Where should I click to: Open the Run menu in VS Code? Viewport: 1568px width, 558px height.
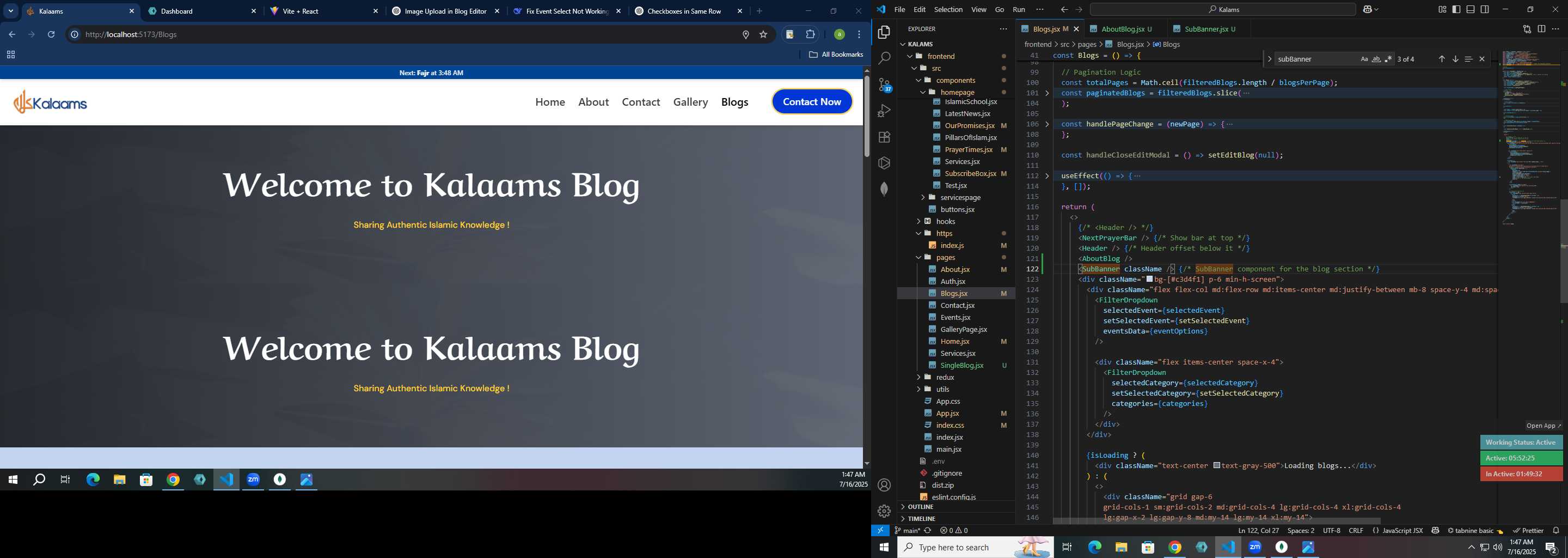1018,9
